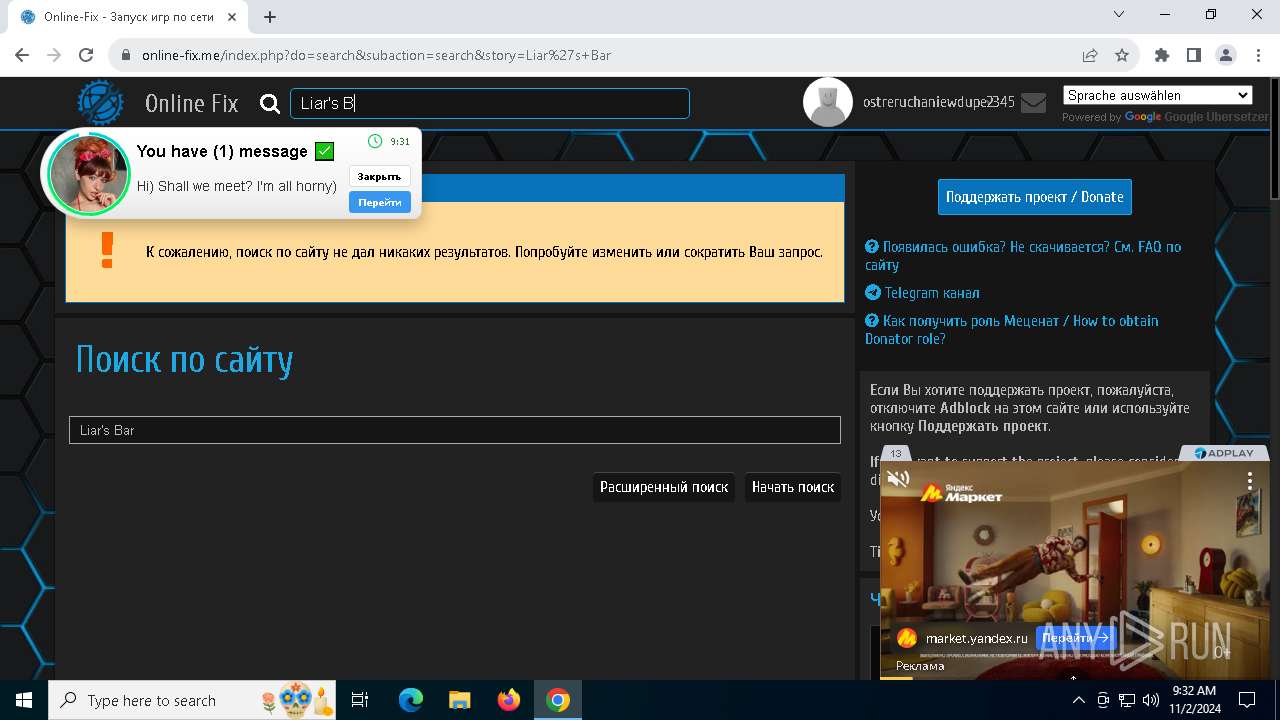Click the Online Fix gear logo
Viewport: 1280px width, 720px height.
pyautogui.click(x=101, y=103)
